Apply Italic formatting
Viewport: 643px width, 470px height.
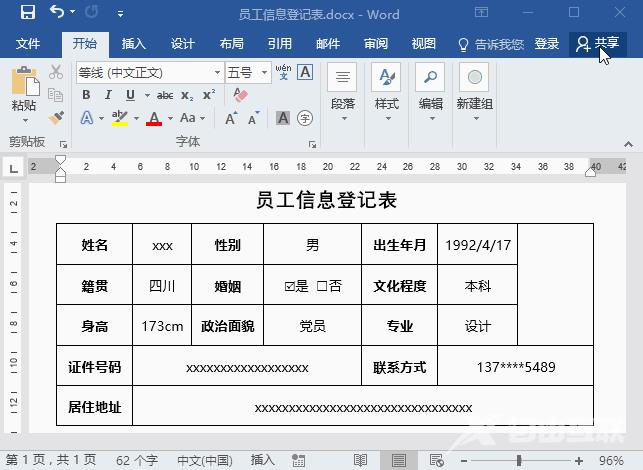click(107, 95)
